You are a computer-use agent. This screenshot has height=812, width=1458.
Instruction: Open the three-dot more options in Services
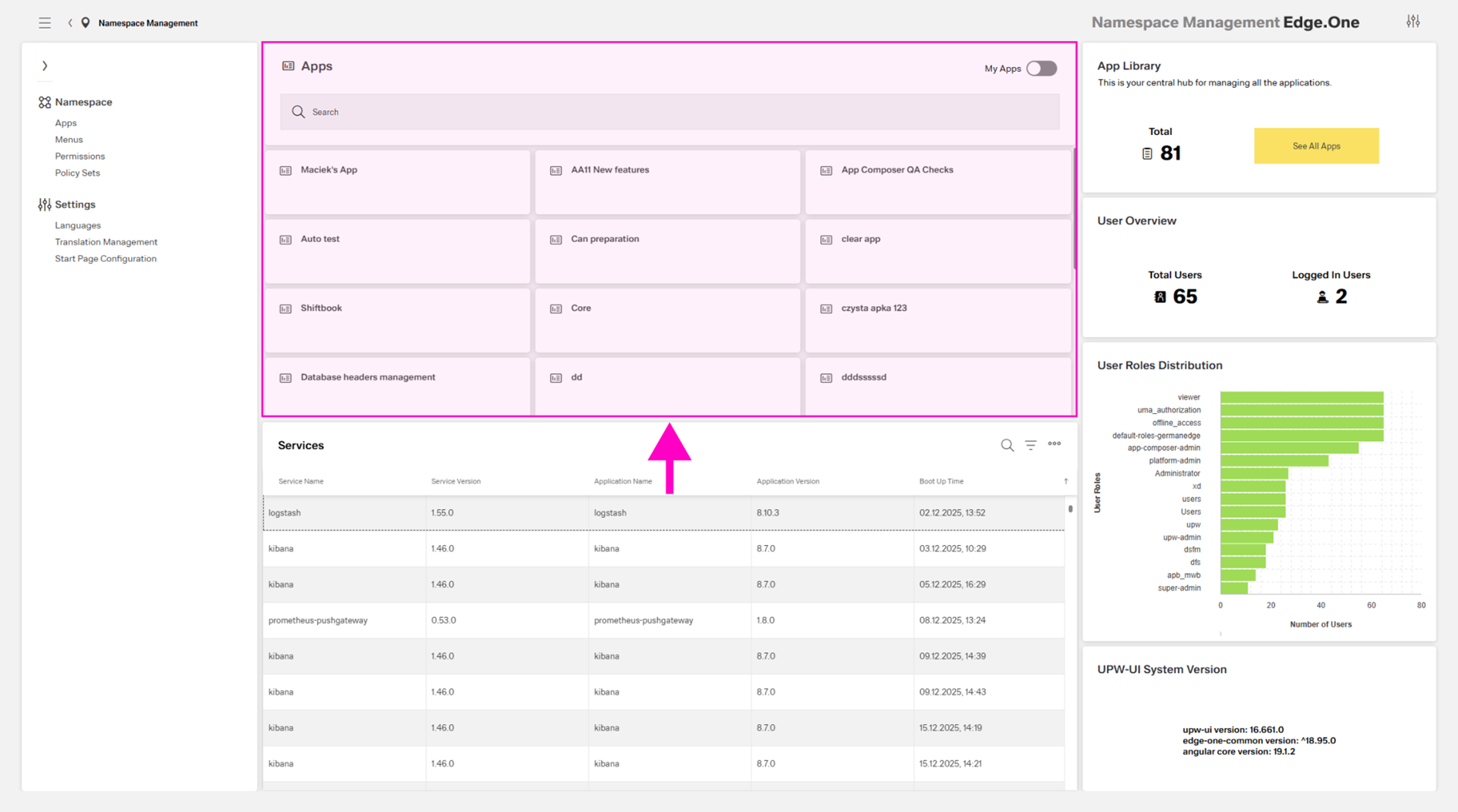pos(1054,444)
